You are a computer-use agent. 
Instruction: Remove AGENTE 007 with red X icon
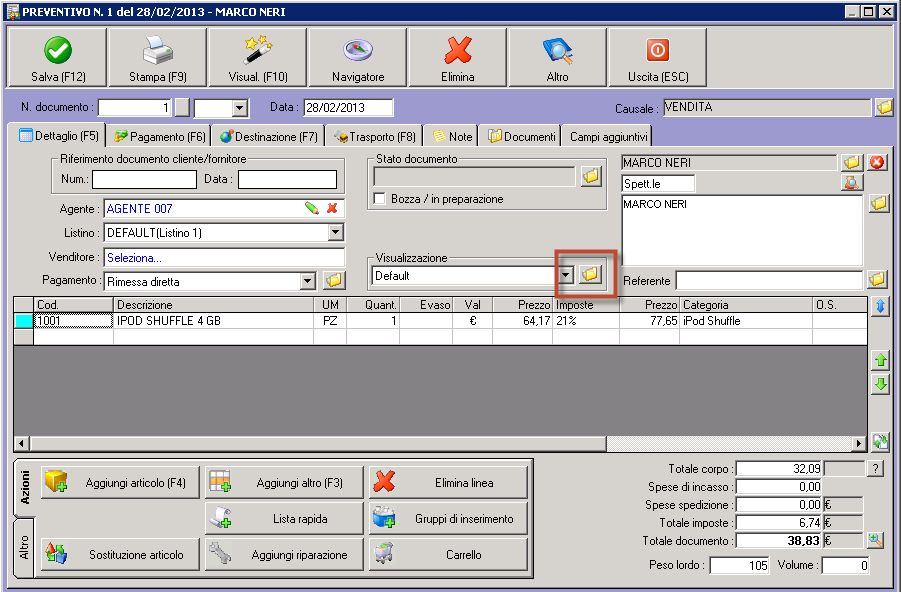tap(332, 208)
